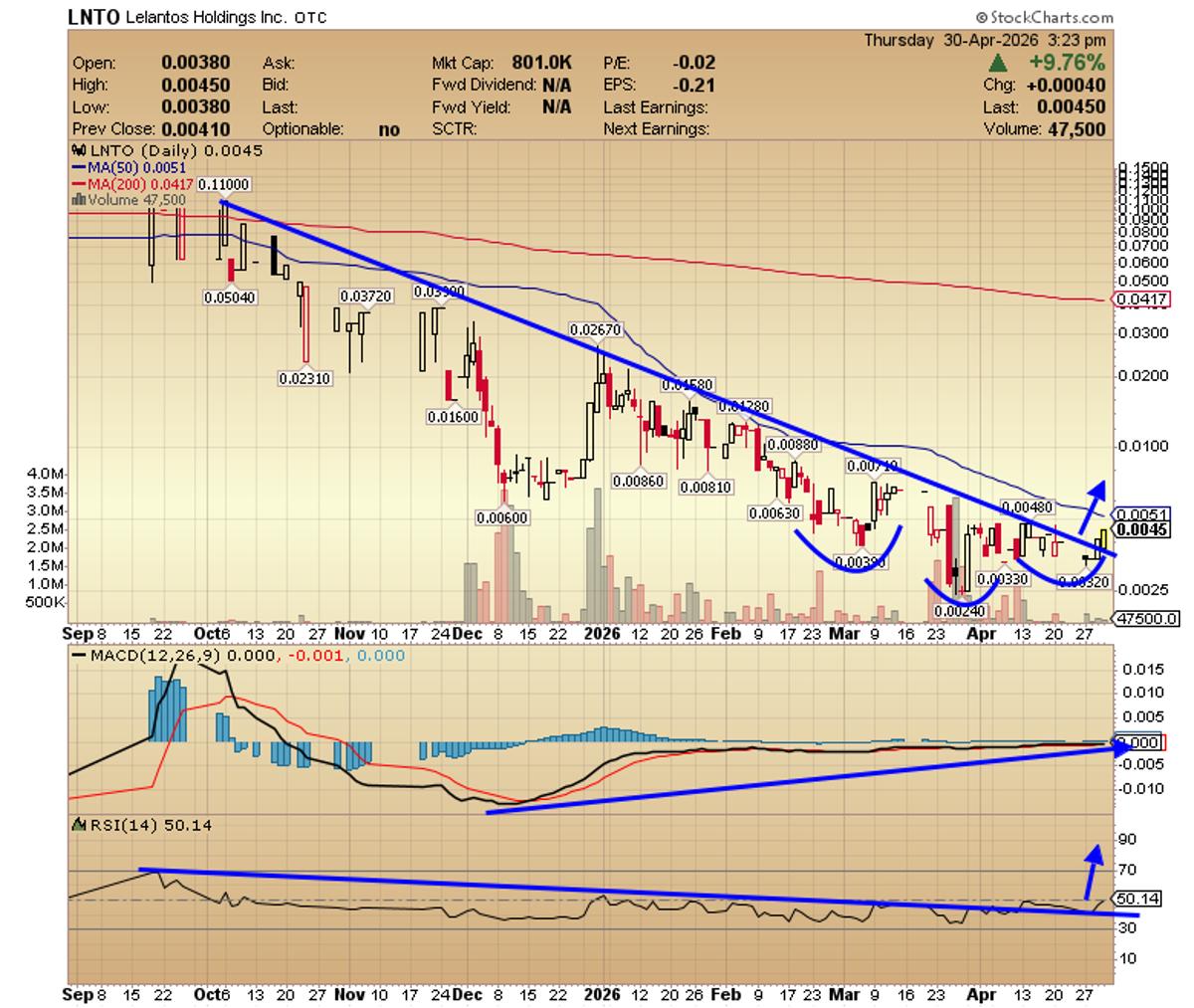Click the 0.00240 lowest price label

point(960,610)
